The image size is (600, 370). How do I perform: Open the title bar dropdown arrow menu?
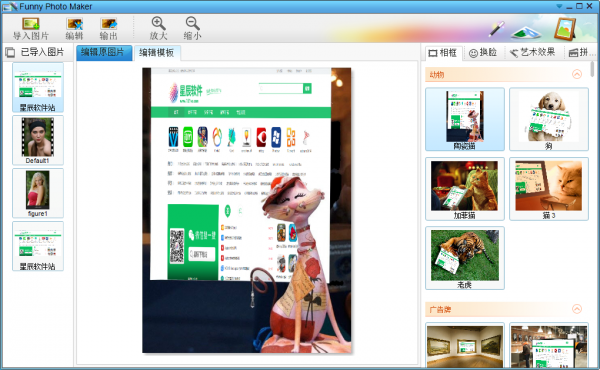tap(559, 7)
